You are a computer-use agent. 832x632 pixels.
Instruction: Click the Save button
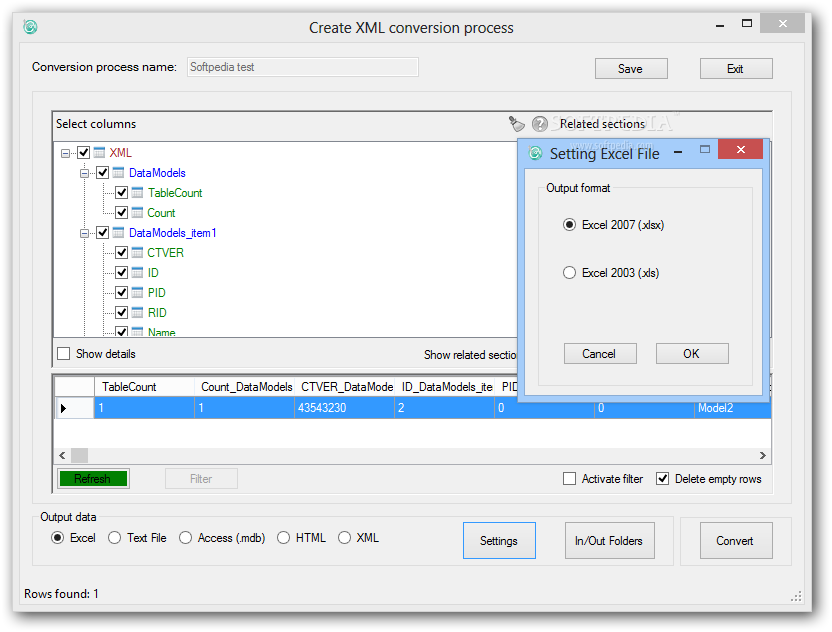click(x=631, y=68)
